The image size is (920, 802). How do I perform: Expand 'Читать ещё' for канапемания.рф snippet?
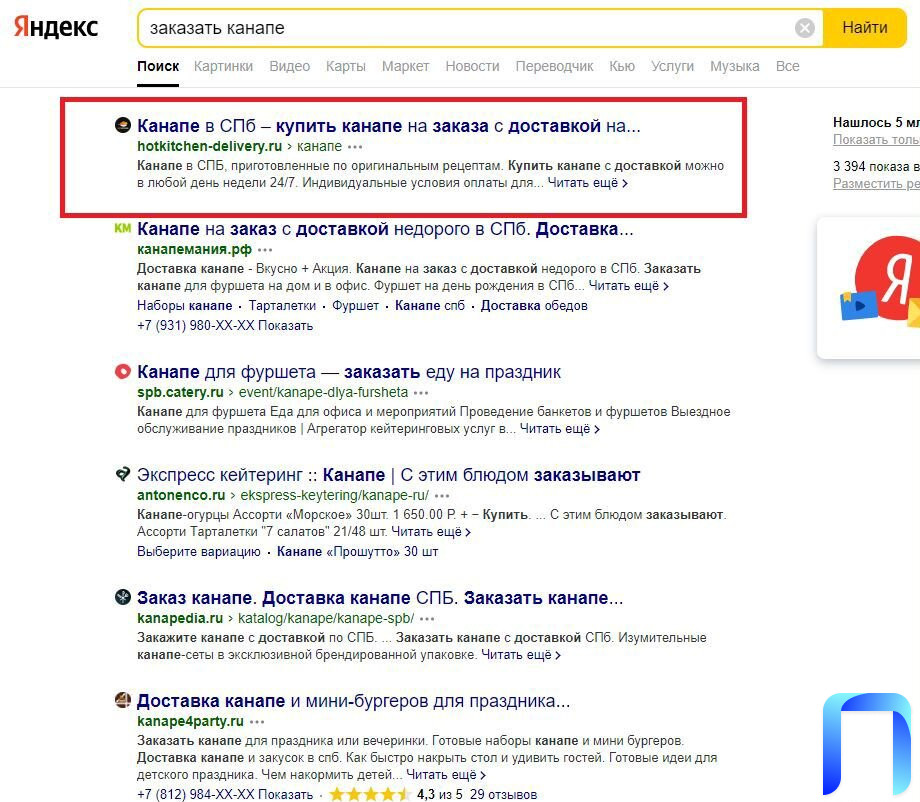point(629,286)
